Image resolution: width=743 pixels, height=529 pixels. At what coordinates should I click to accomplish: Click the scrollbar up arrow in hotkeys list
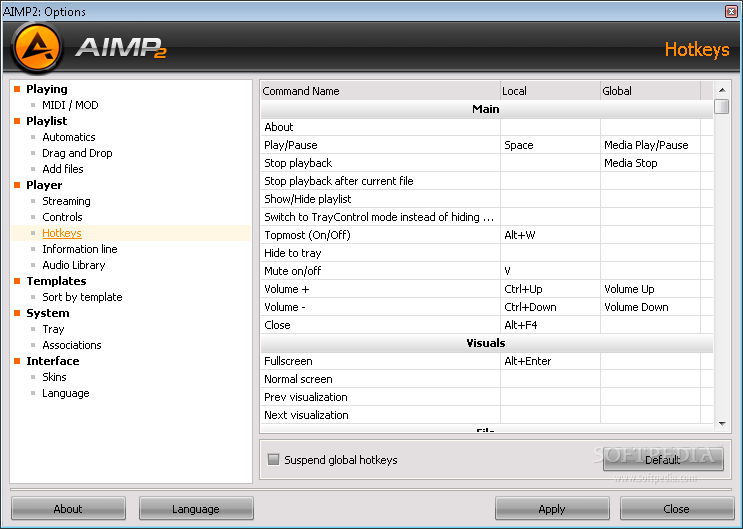tap(722, 90)
